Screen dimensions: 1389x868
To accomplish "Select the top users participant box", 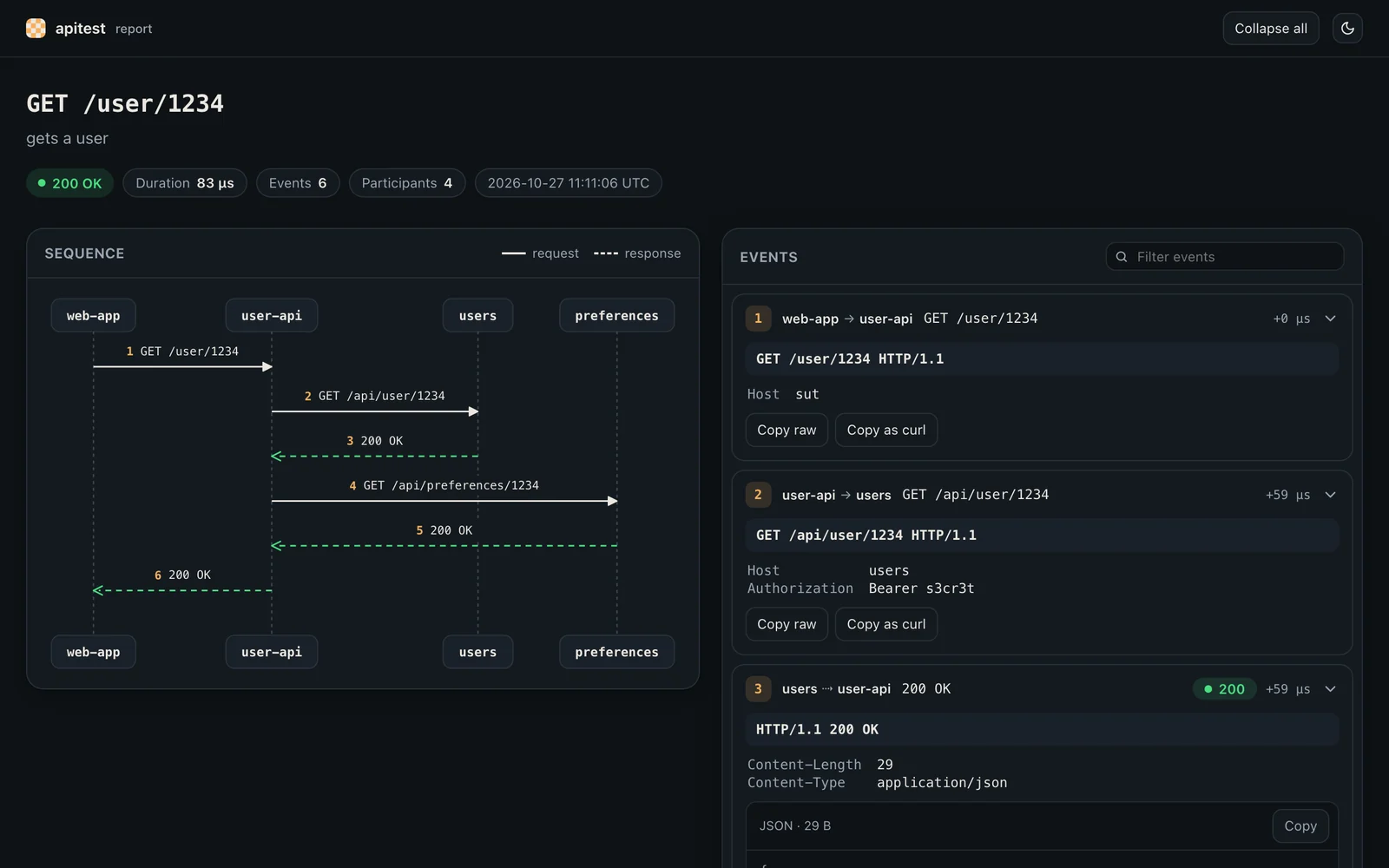I will tap(477, 316).
